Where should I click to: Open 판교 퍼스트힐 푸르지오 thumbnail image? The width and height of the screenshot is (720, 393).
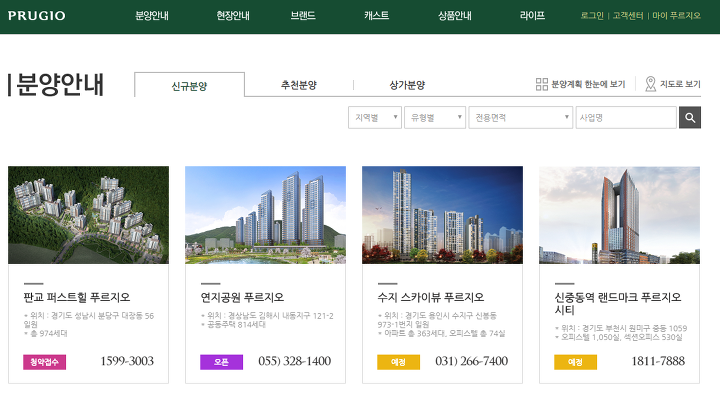[88, 215]
